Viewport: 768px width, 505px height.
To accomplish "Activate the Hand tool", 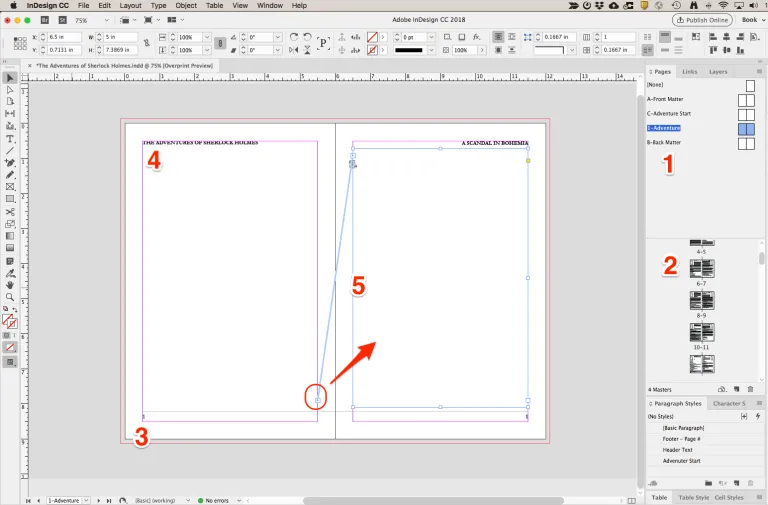I will click(10, 285).
